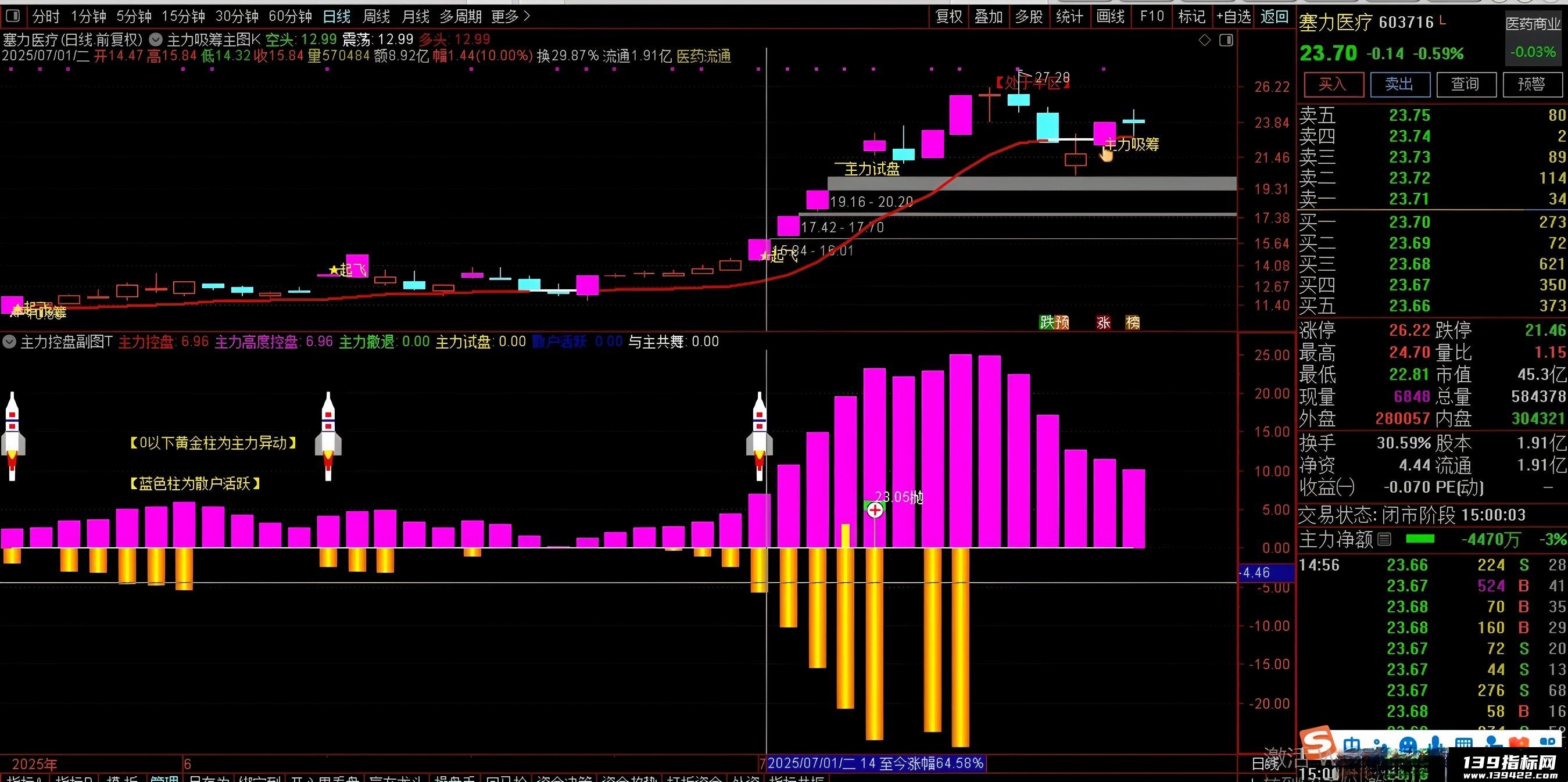Image resolution: width=1568 pixels, height=782 pixels.
Task: Click the 买入 button
Action: 1332,84
